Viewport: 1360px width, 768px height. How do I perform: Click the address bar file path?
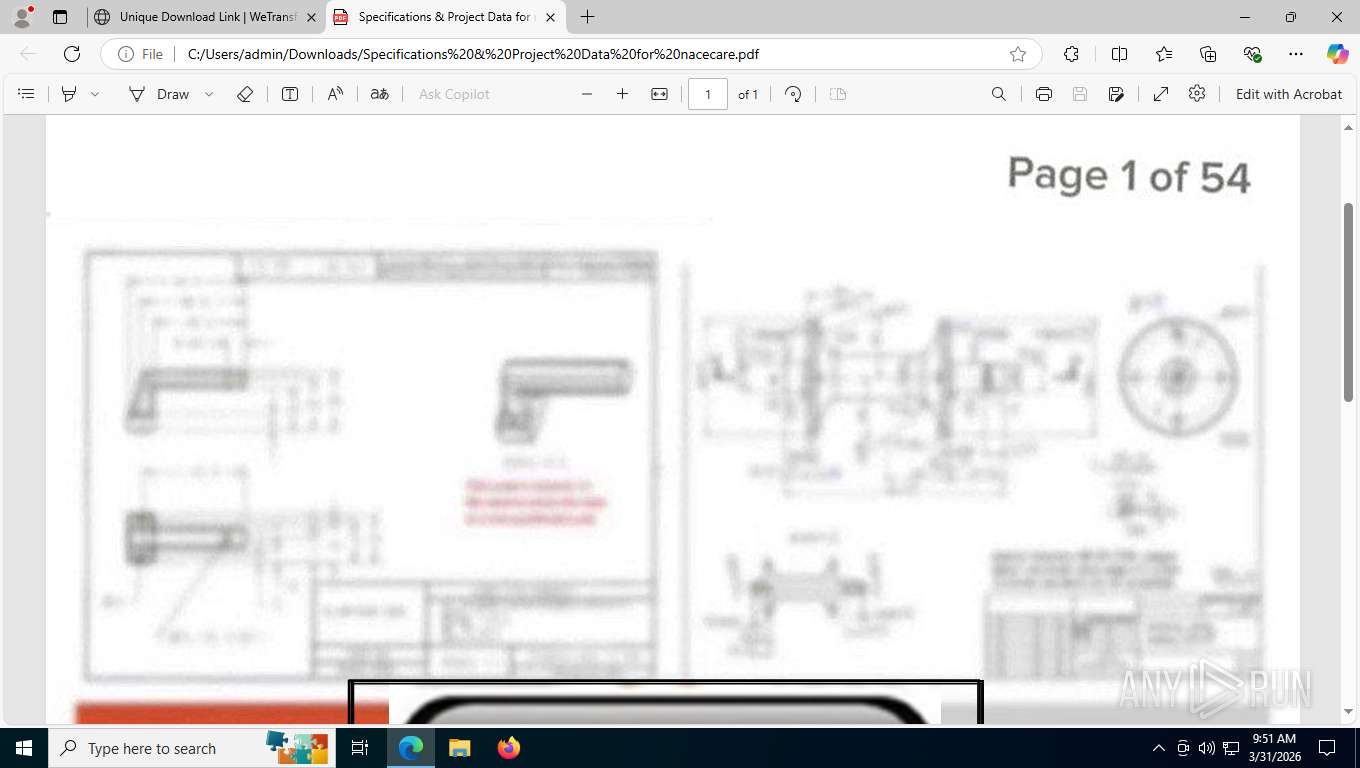pos(473,54)
